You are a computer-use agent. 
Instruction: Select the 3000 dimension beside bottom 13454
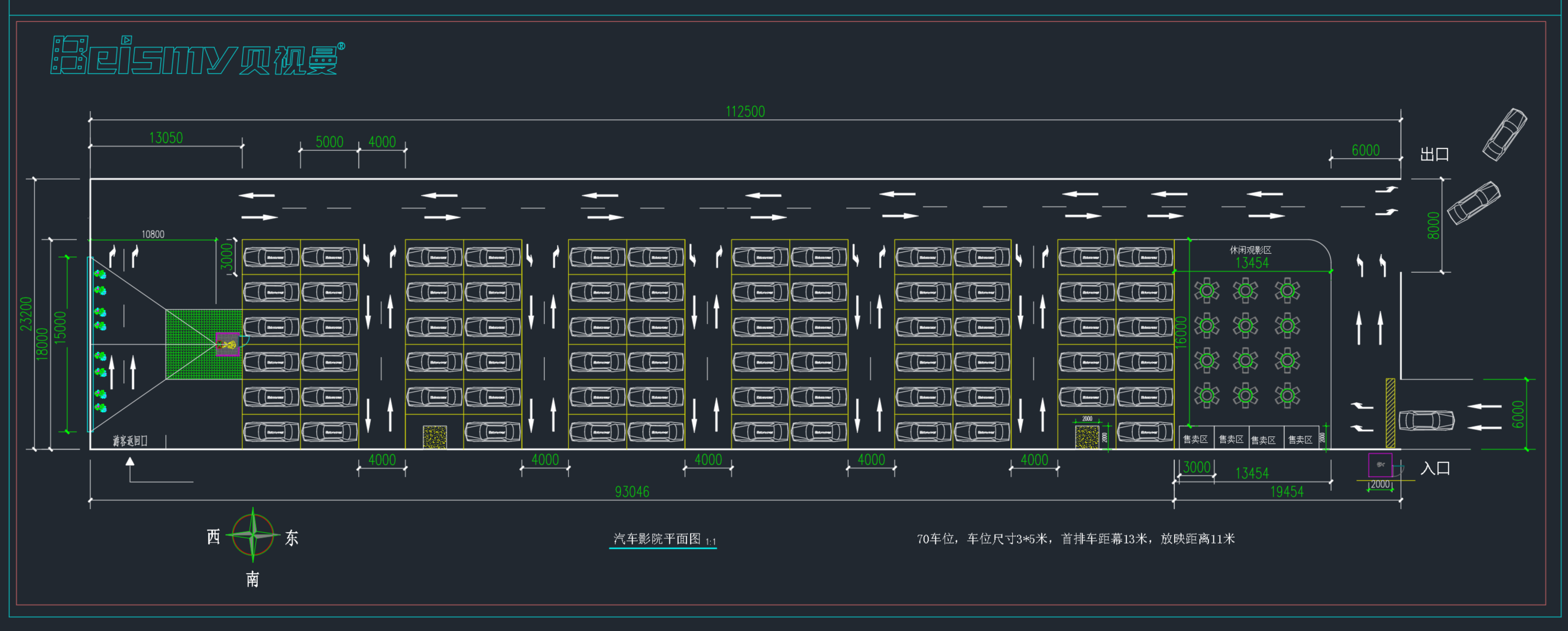tap(1196, 467)
